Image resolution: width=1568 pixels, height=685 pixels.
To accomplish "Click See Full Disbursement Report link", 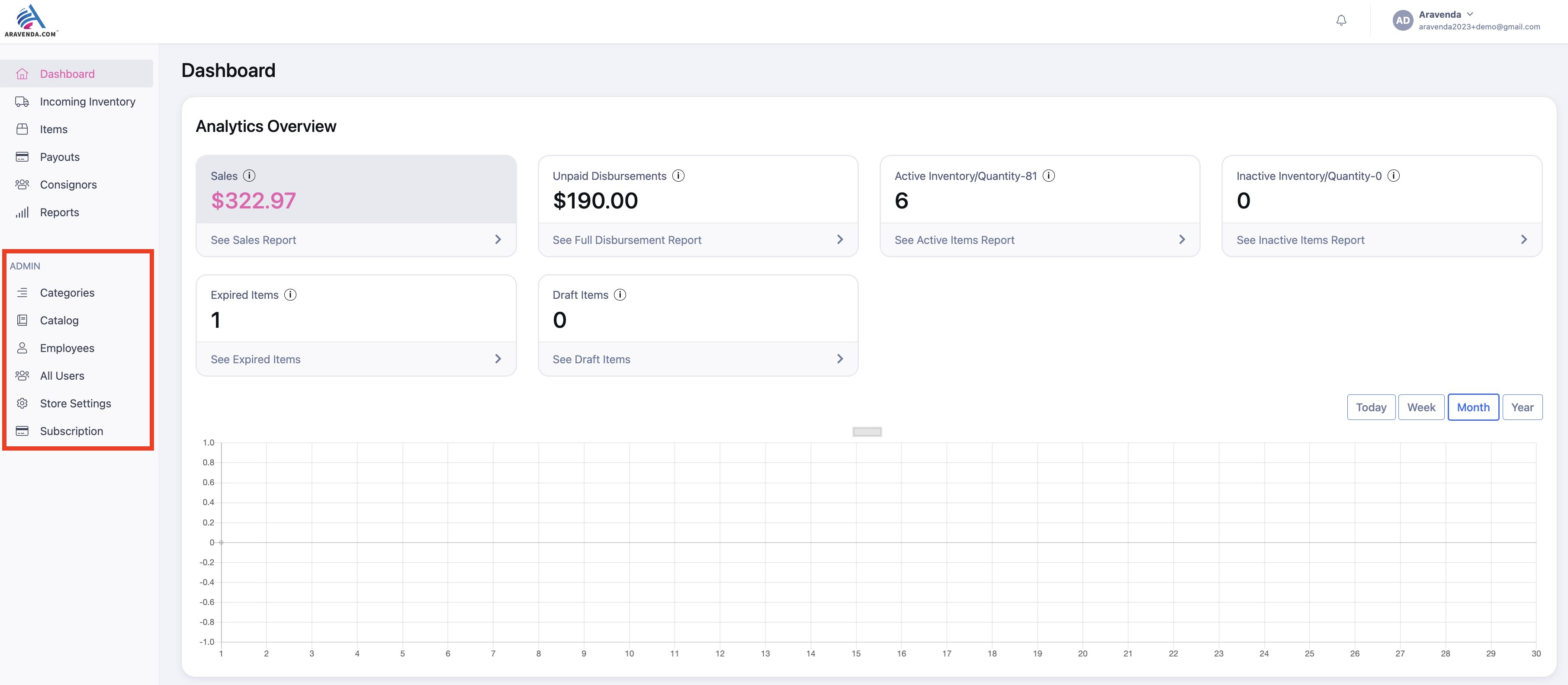I will click(627, 240).
